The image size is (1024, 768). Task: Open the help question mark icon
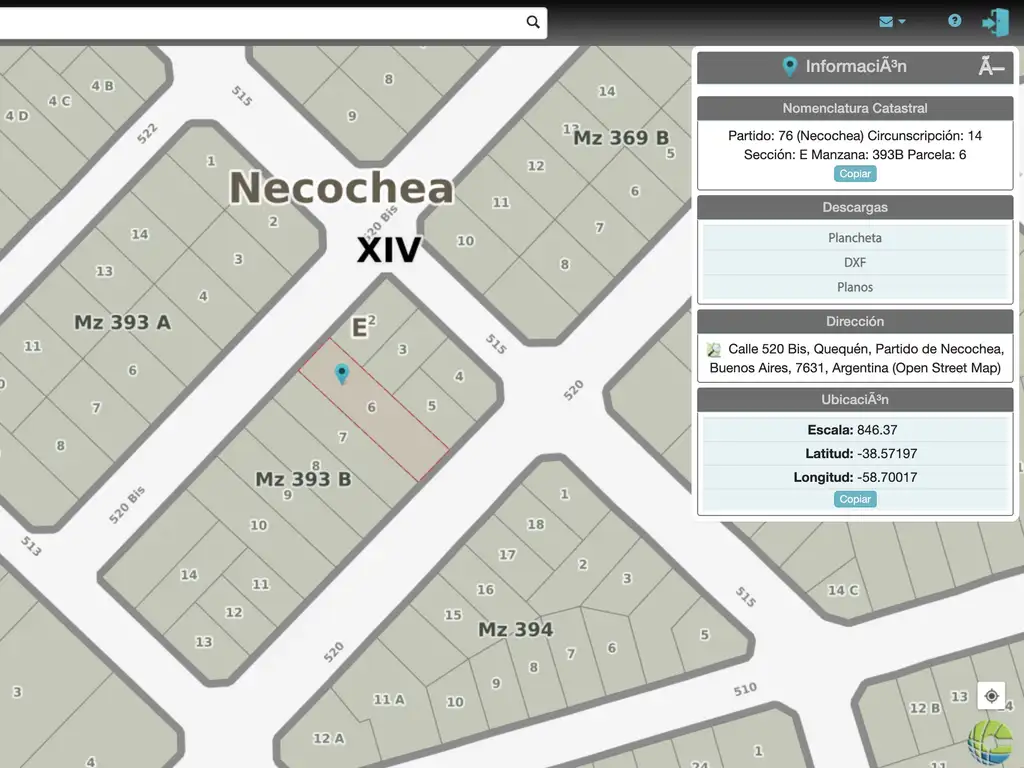click(955, 21)
